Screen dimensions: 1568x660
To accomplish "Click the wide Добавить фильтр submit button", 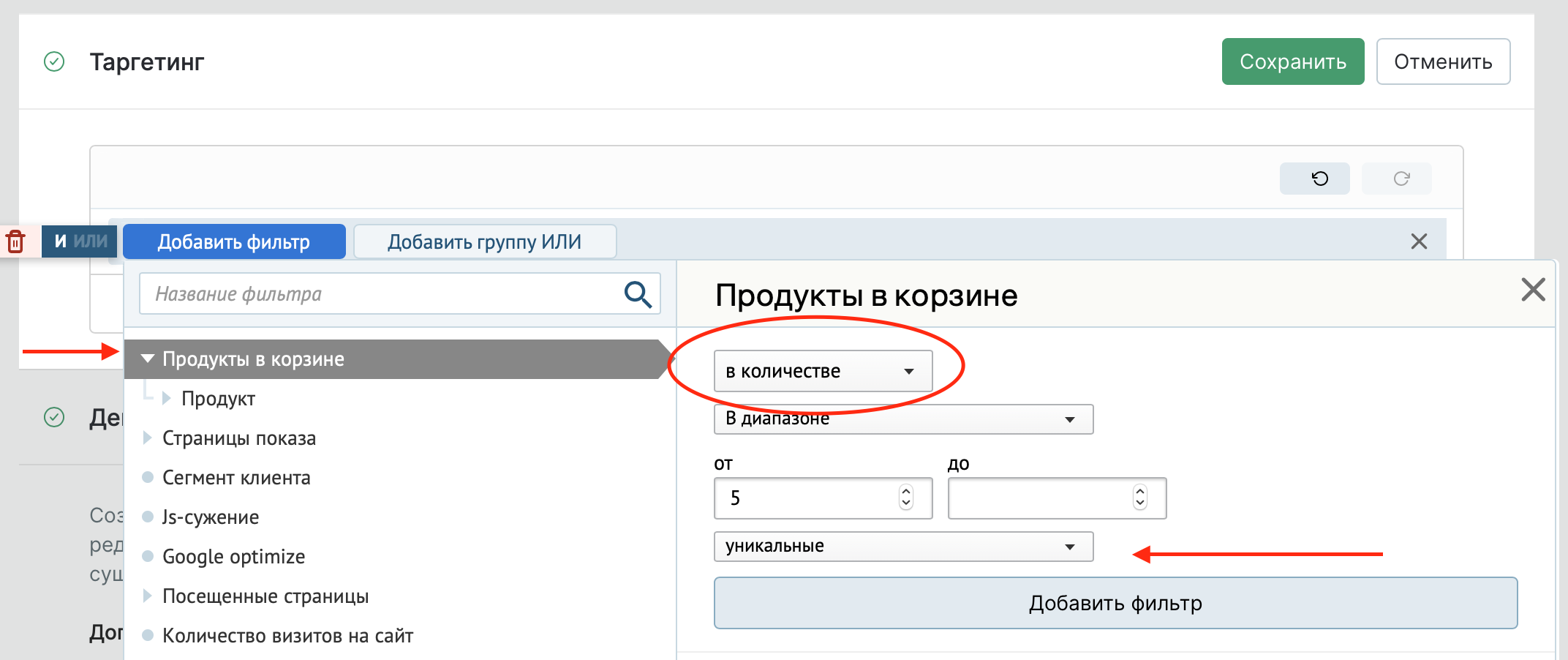I will [x=1115, y=603].
